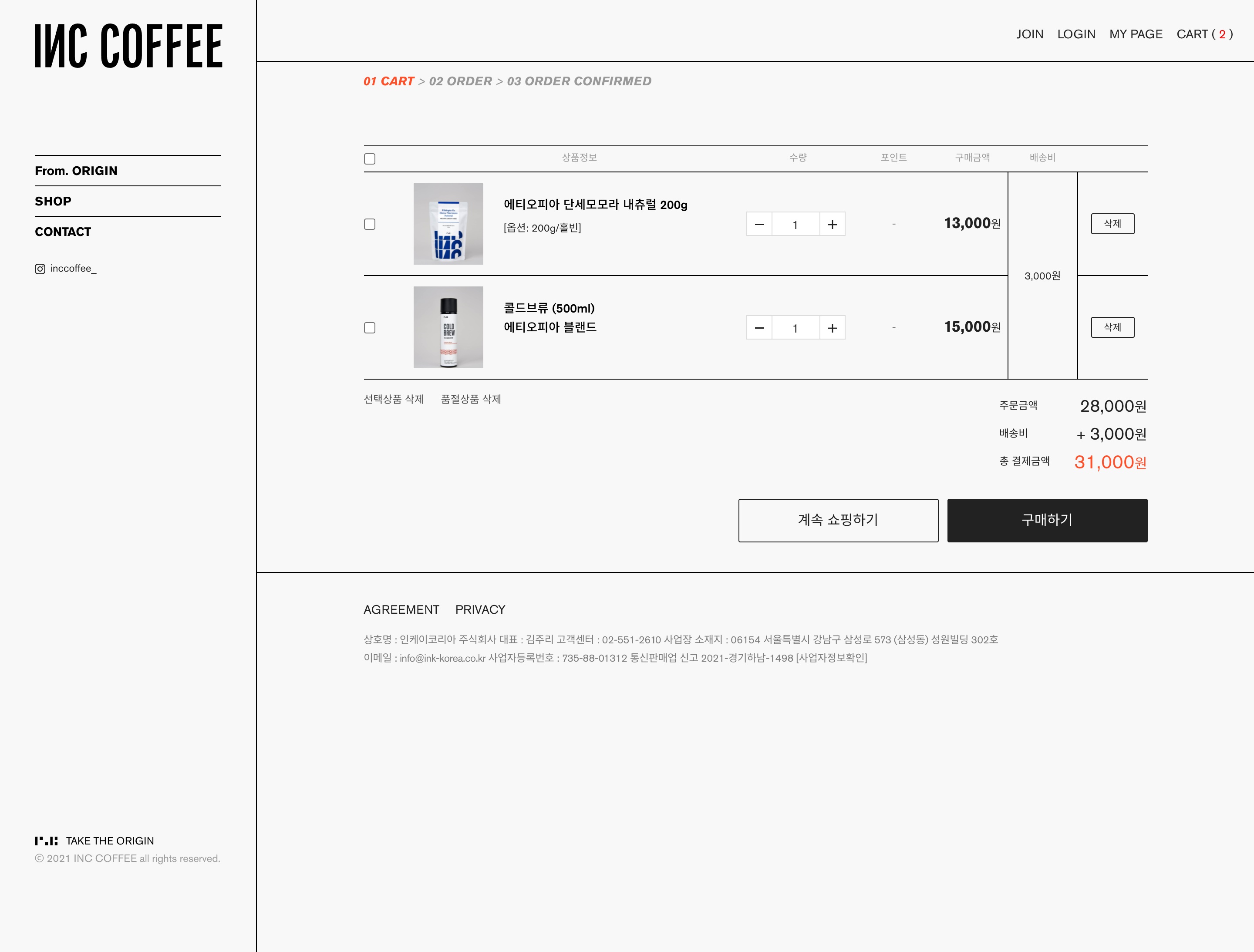This screenshot has width=1254, height=952.
Task: Select the cold brew item checkbox
Action: pos(370,328)
